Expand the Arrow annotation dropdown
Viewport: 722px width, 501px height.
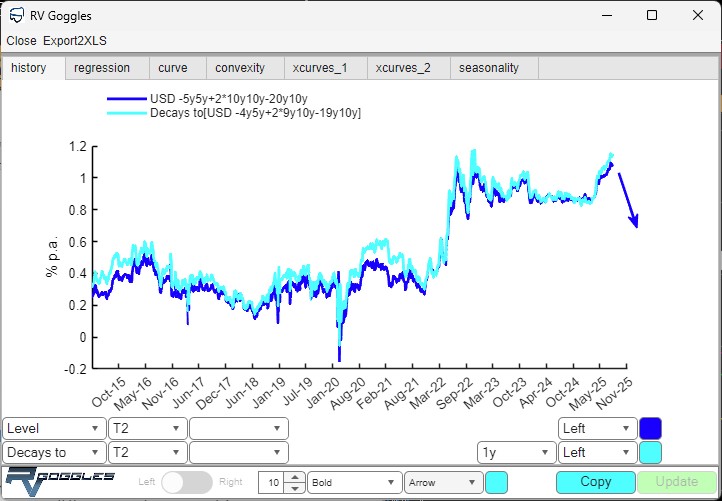[x=443, y=483]
